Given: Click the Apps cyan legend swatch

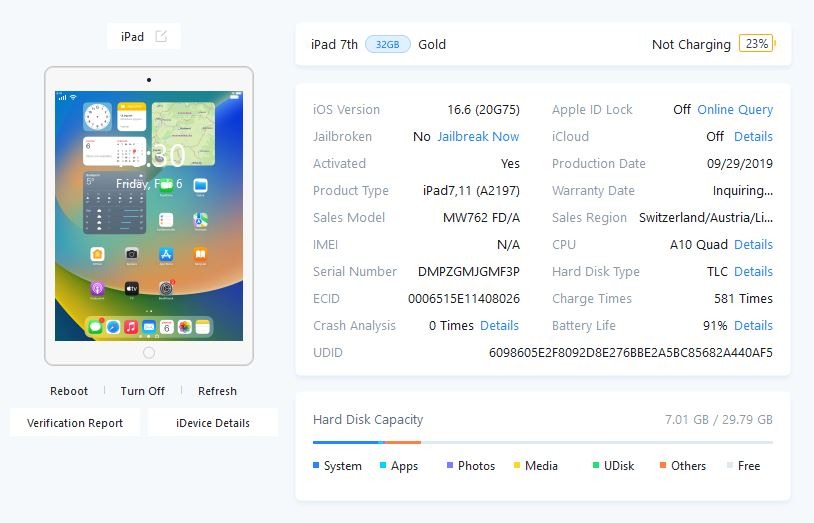Looking at the screenshot, I should tap(383, 465).
